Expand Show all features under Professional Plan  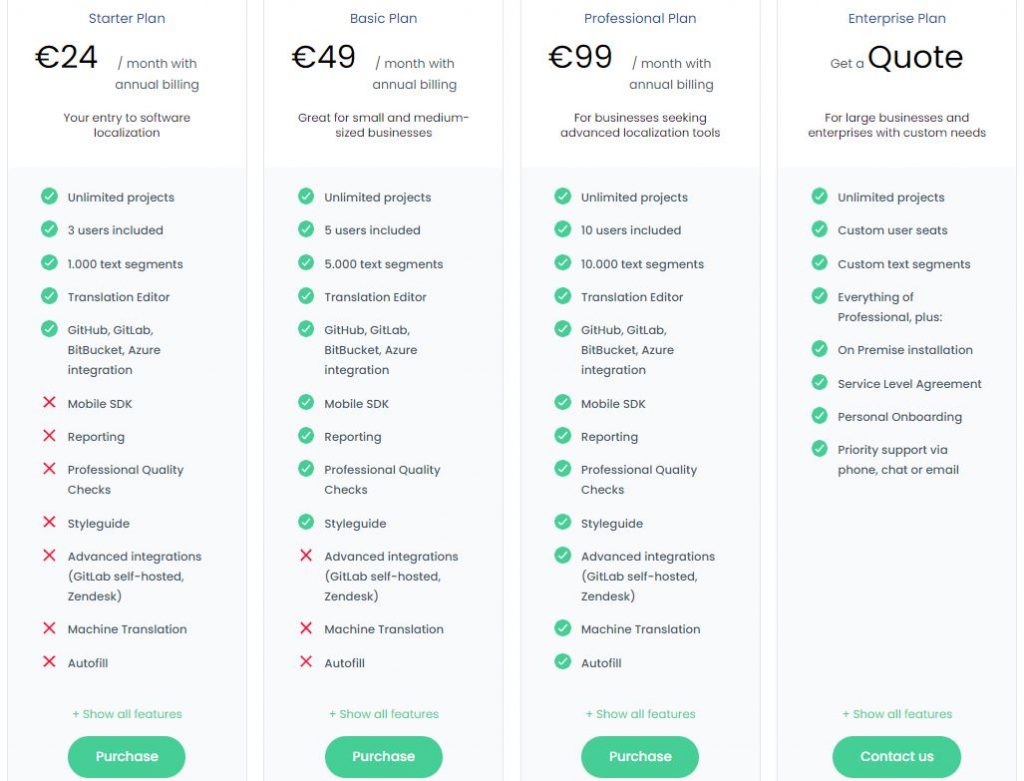pyautogui.click(x=640, y=714)
